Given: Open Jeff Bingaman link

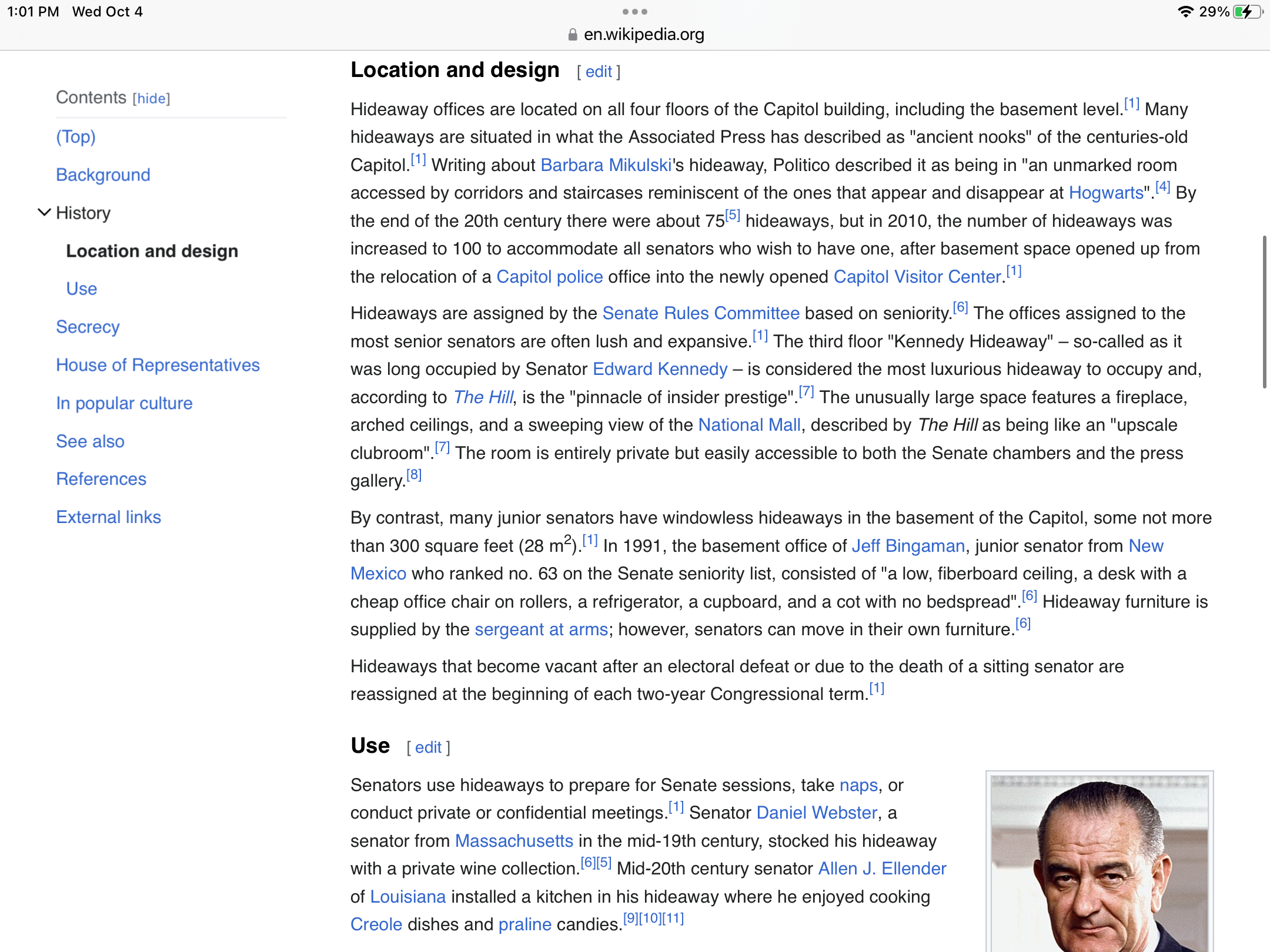Looking at the screenshot, I should pos(908,546).
